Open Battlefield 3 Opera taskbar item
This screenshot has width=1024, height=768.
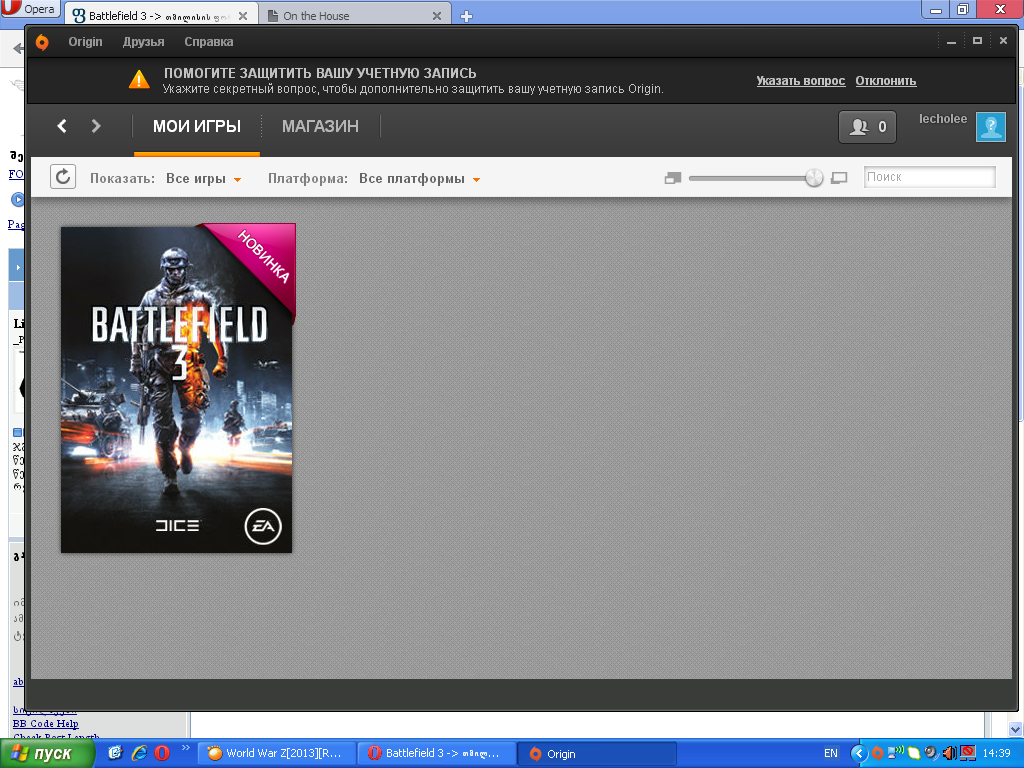tap(437, 754)
